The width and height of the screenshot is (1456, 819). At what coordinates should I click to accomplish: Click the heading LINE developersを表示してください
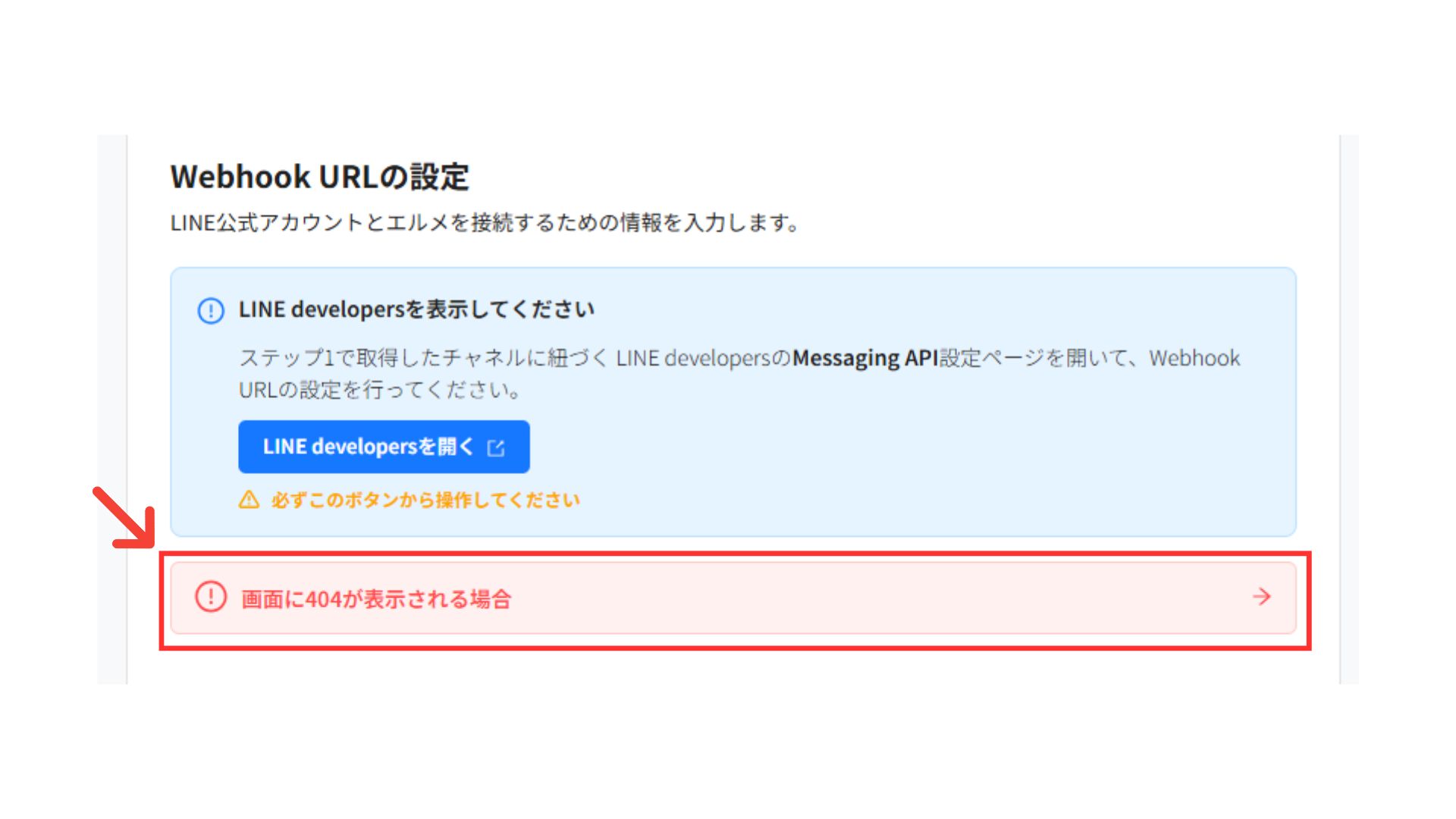click(416, 309)
